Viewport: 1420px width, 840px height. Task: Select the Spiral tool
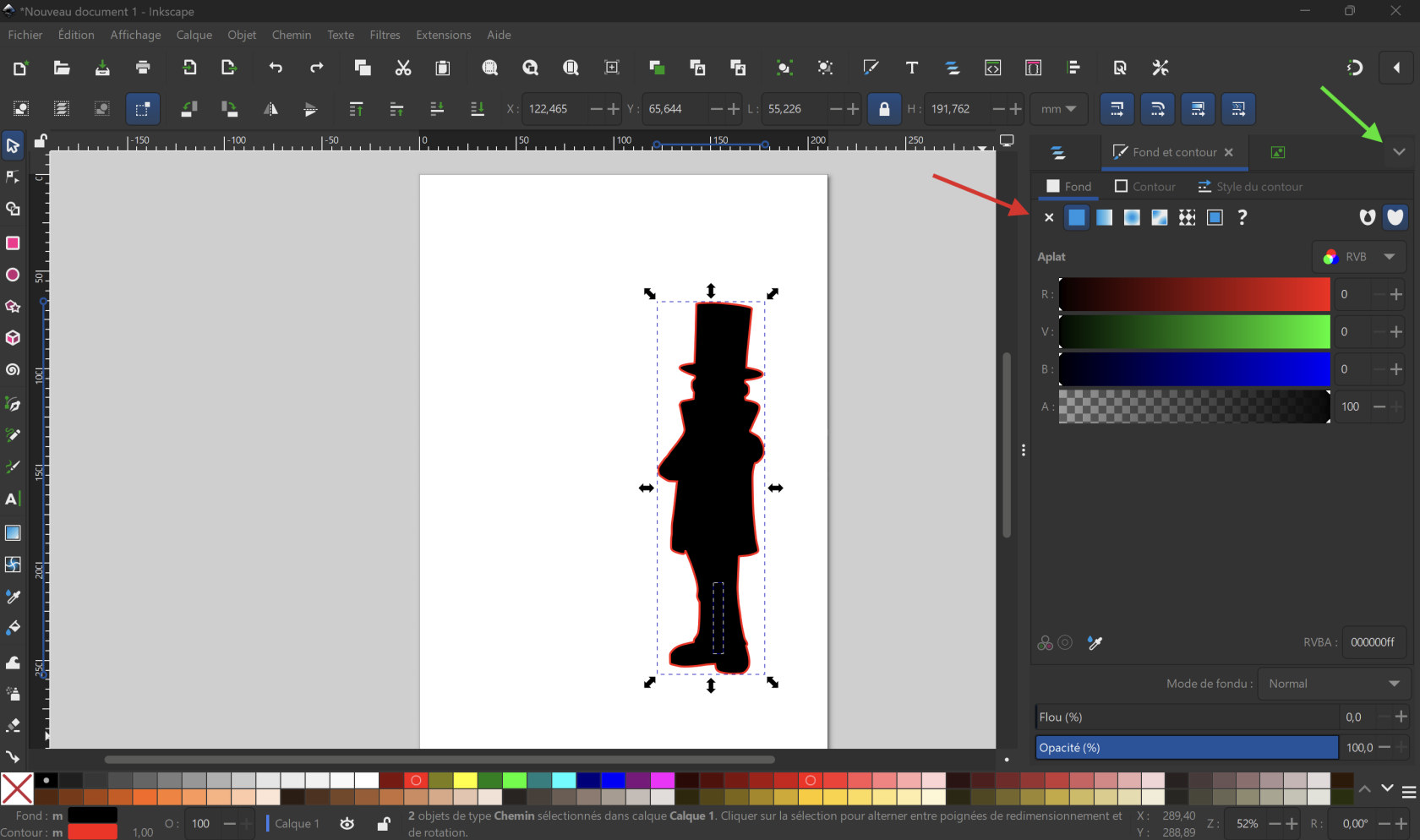[13, 370]
